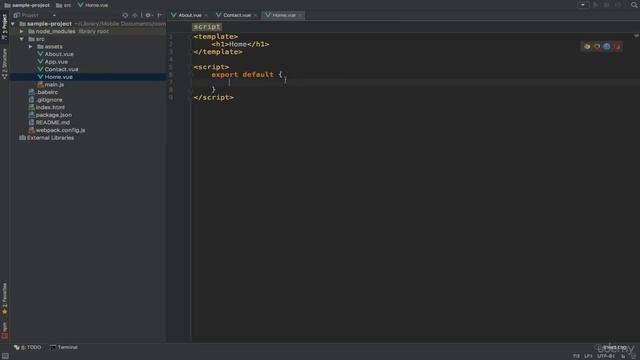Open the TODO tool window
The image size is (640, 360).
(x=28, y=347)
